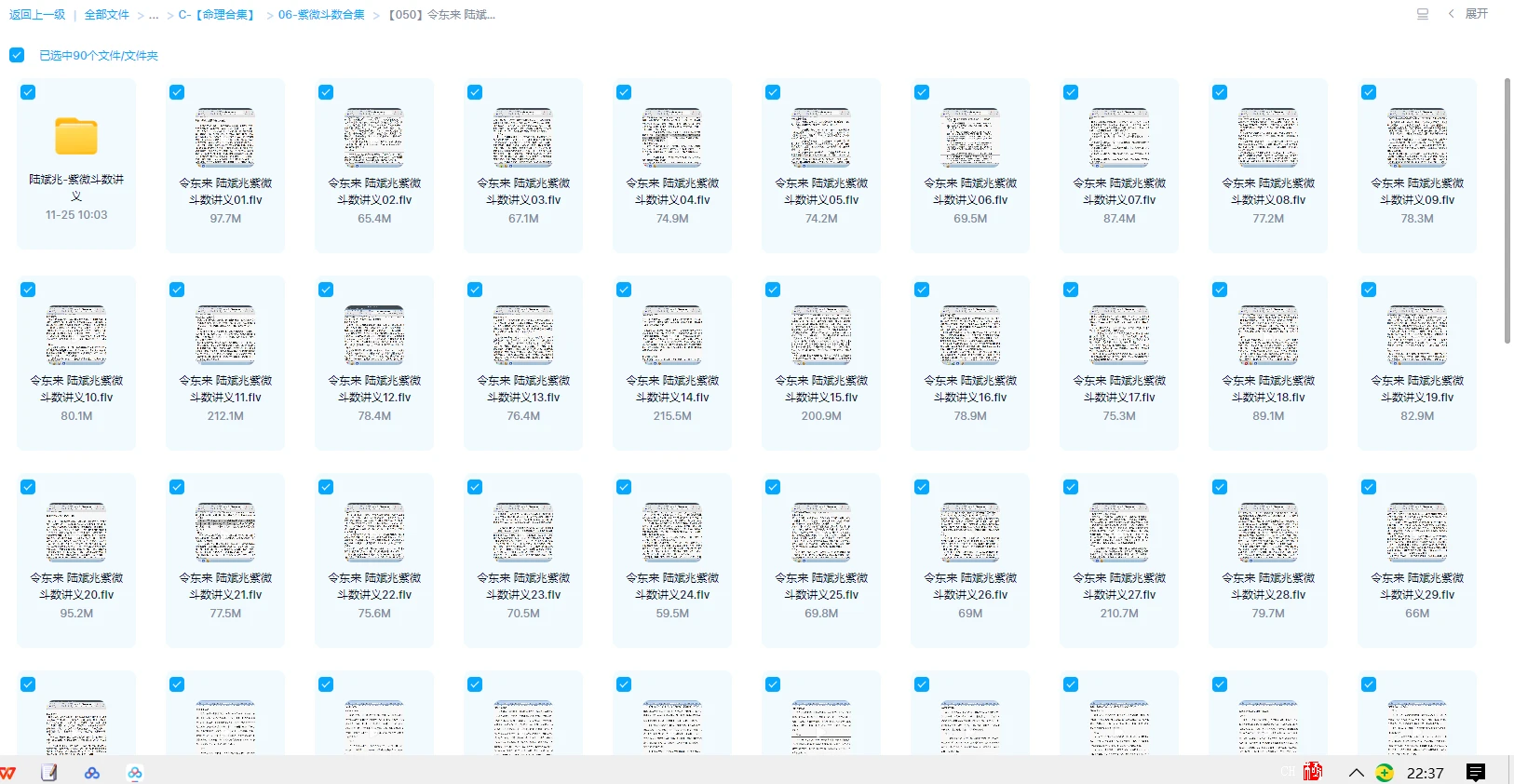The width and height of the screenshot is (1514, 784).
Task: Click the vertical scrollbar thumb
Action: coord(1507,211)
